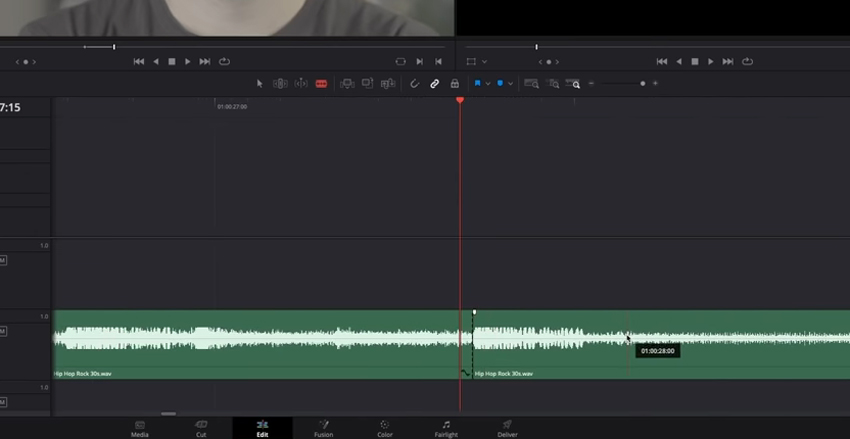Switch to the Fairlight page

click(x=446, y=428)
